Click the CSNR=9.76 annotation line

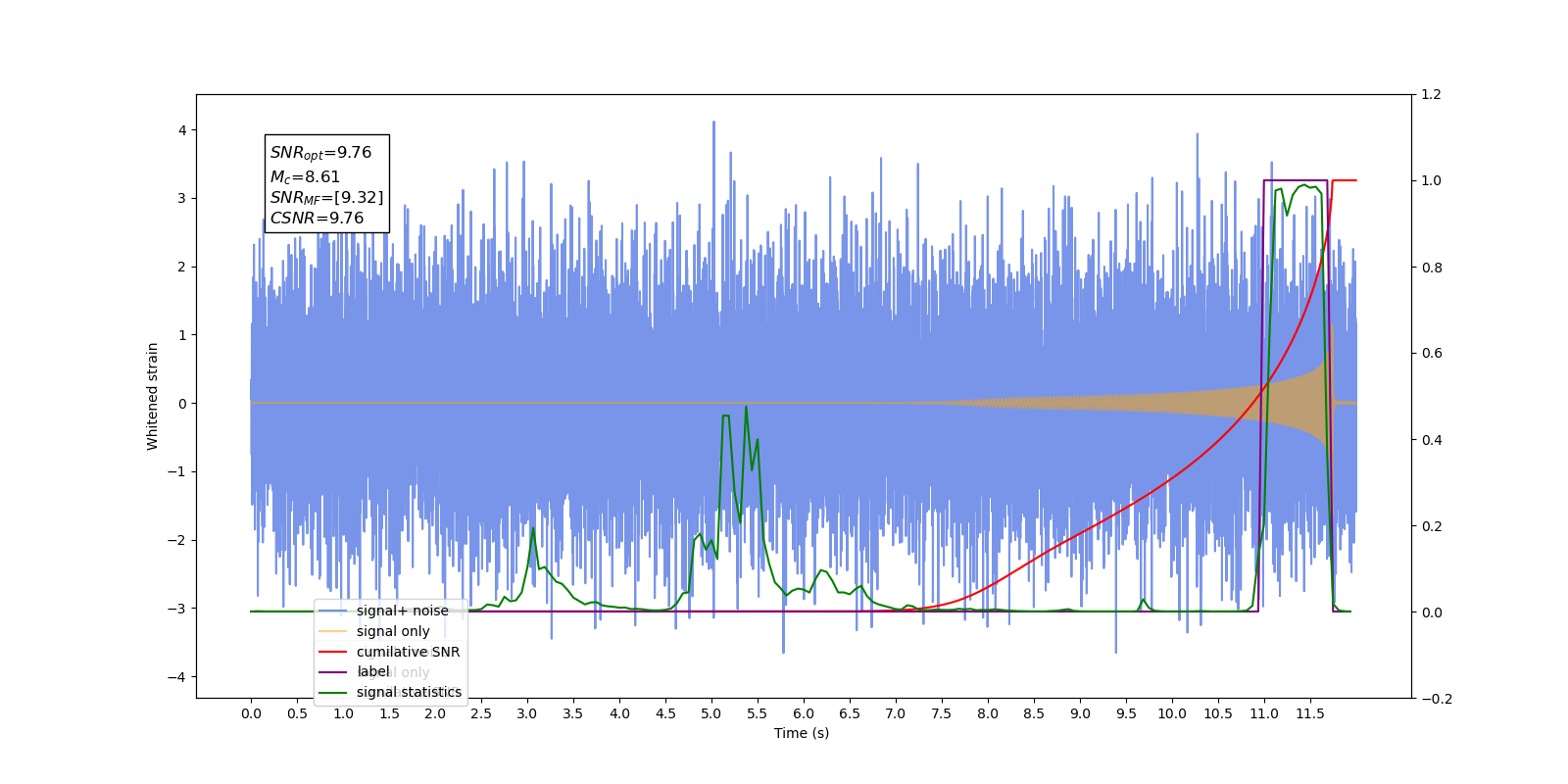(x=317, y=219)
